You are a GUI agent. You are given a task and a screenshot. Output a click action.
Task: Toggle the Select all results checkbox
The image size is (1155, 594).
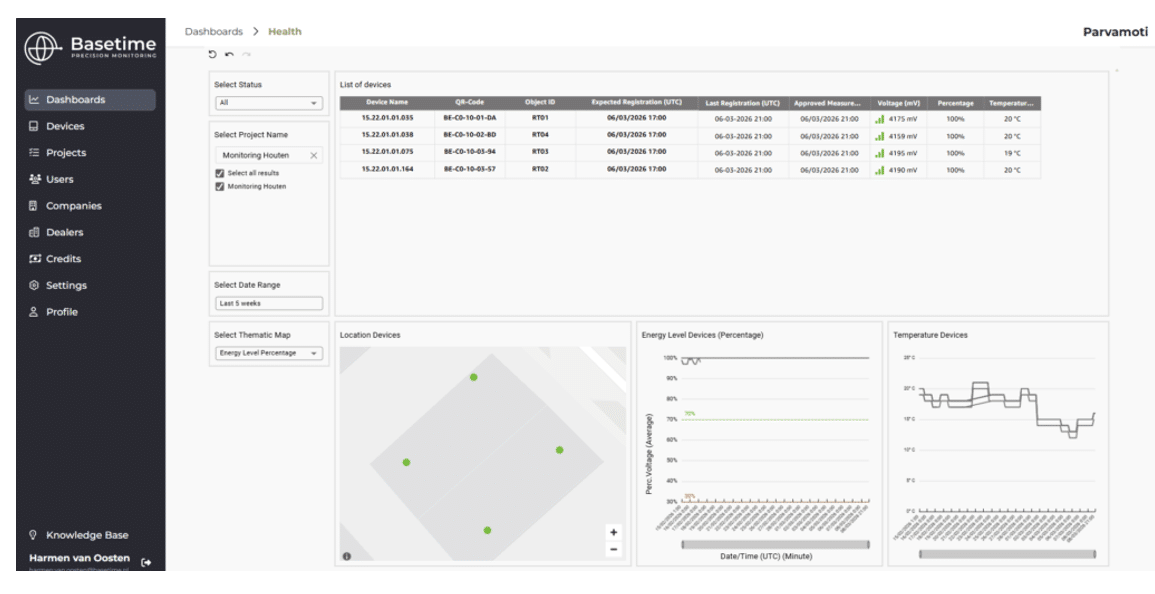(220, 173)
